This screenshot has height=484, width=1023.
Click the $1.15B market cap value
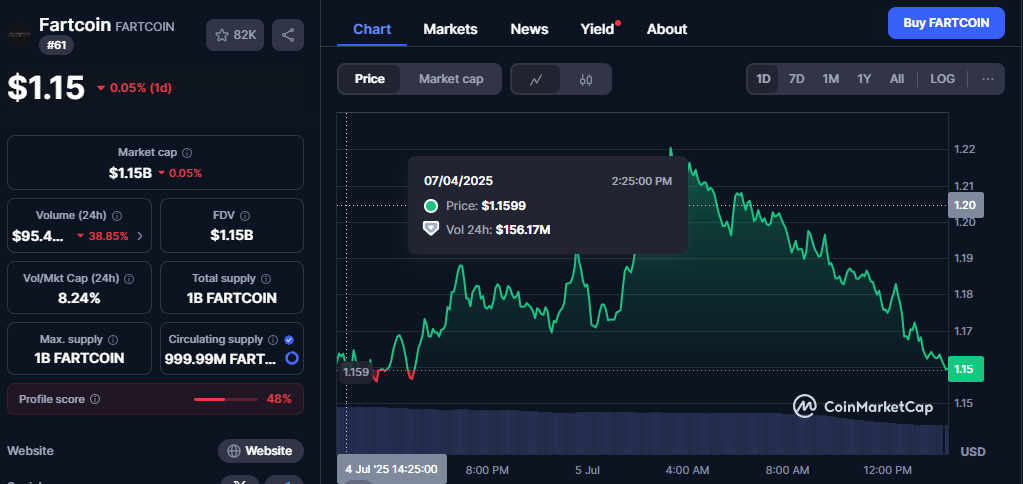(130, 174)
